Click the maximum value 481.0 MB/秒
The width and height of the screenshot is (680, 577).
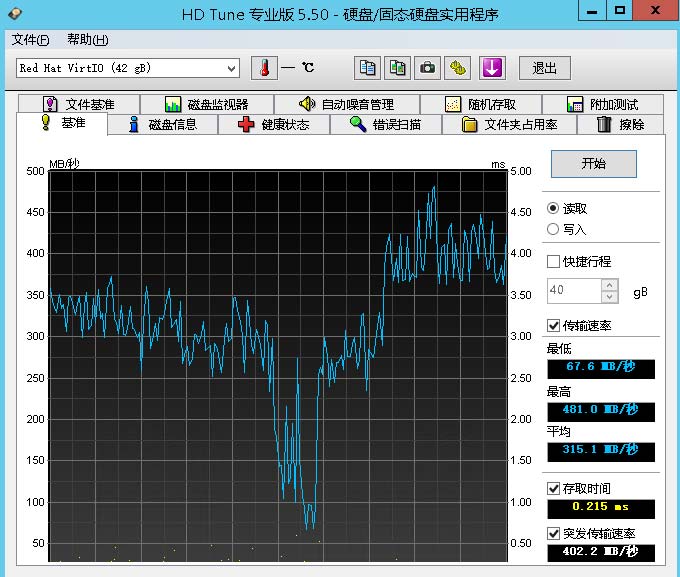[601, 412]
